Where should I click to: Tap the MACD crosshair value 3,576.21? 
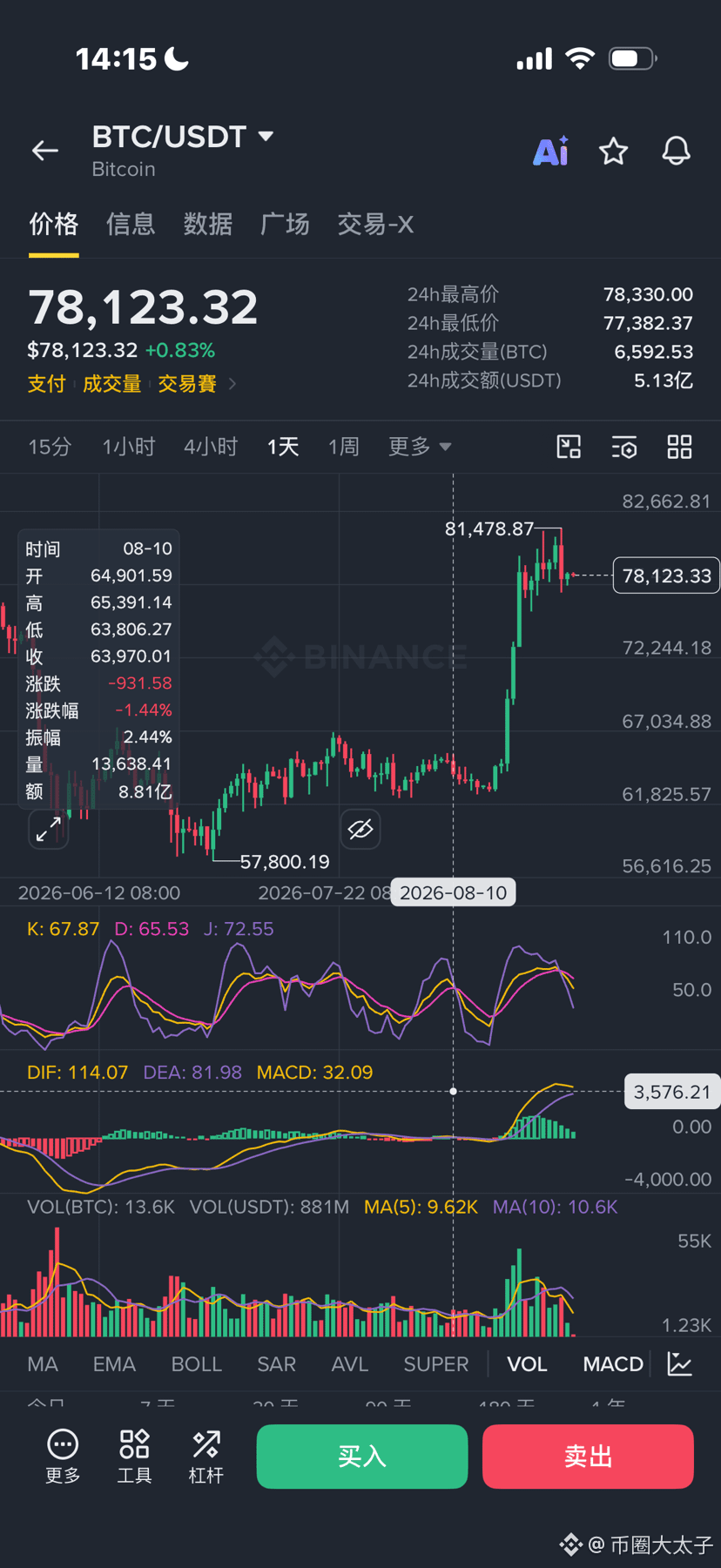point(671,1092)
